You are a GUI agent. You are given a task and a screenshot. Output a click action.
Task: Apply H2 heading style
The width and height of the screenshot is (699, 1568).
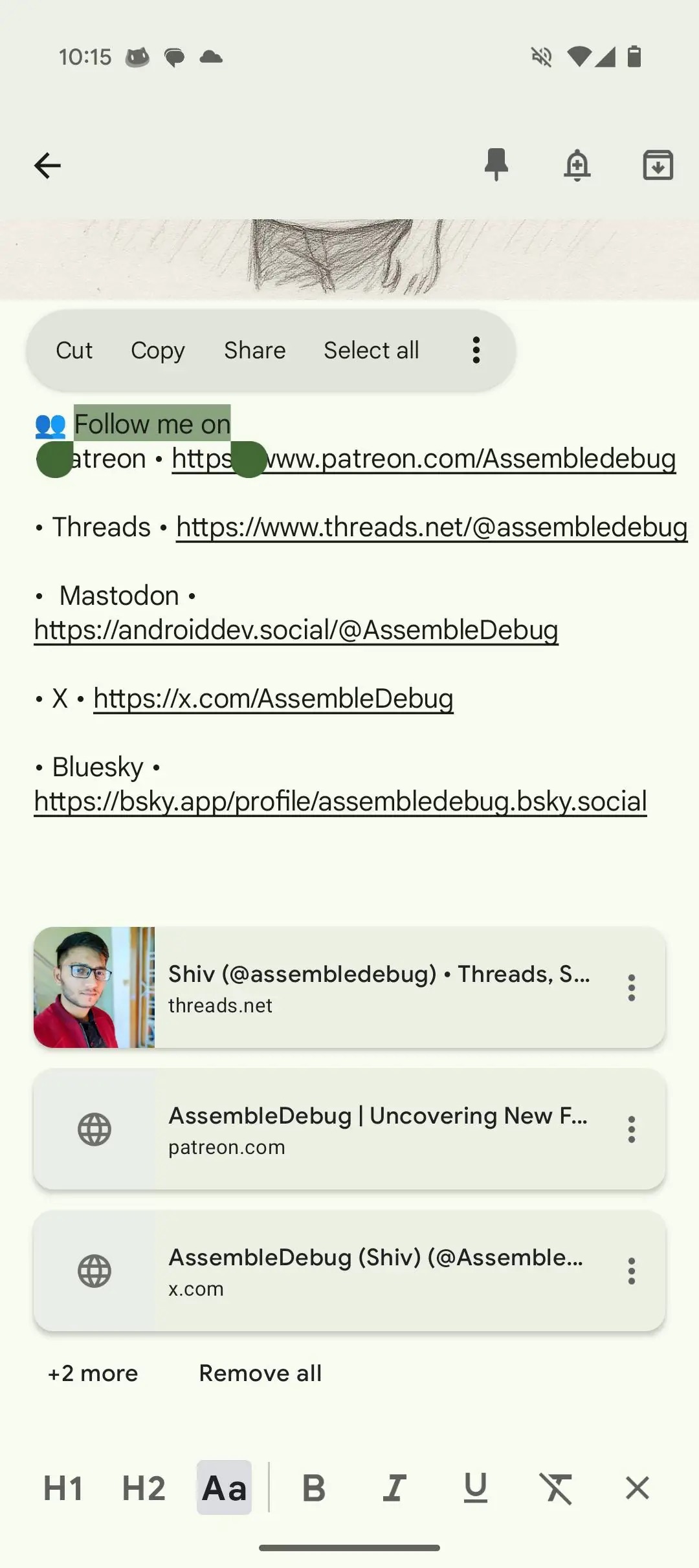pos(144,1488)
